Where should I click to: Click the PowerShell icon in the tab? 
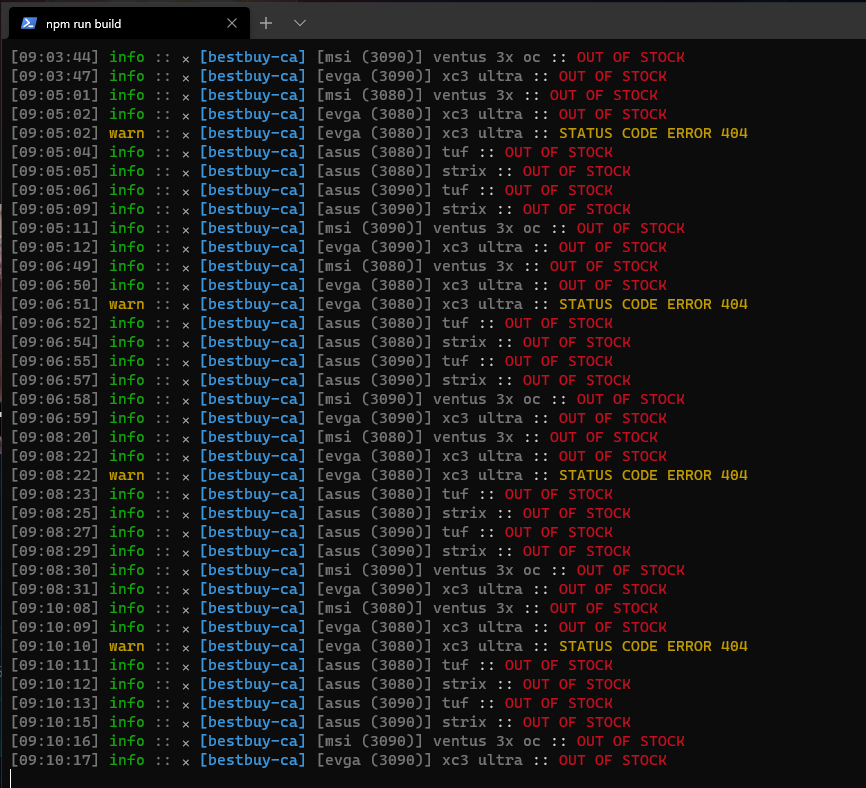pos(29,23)
